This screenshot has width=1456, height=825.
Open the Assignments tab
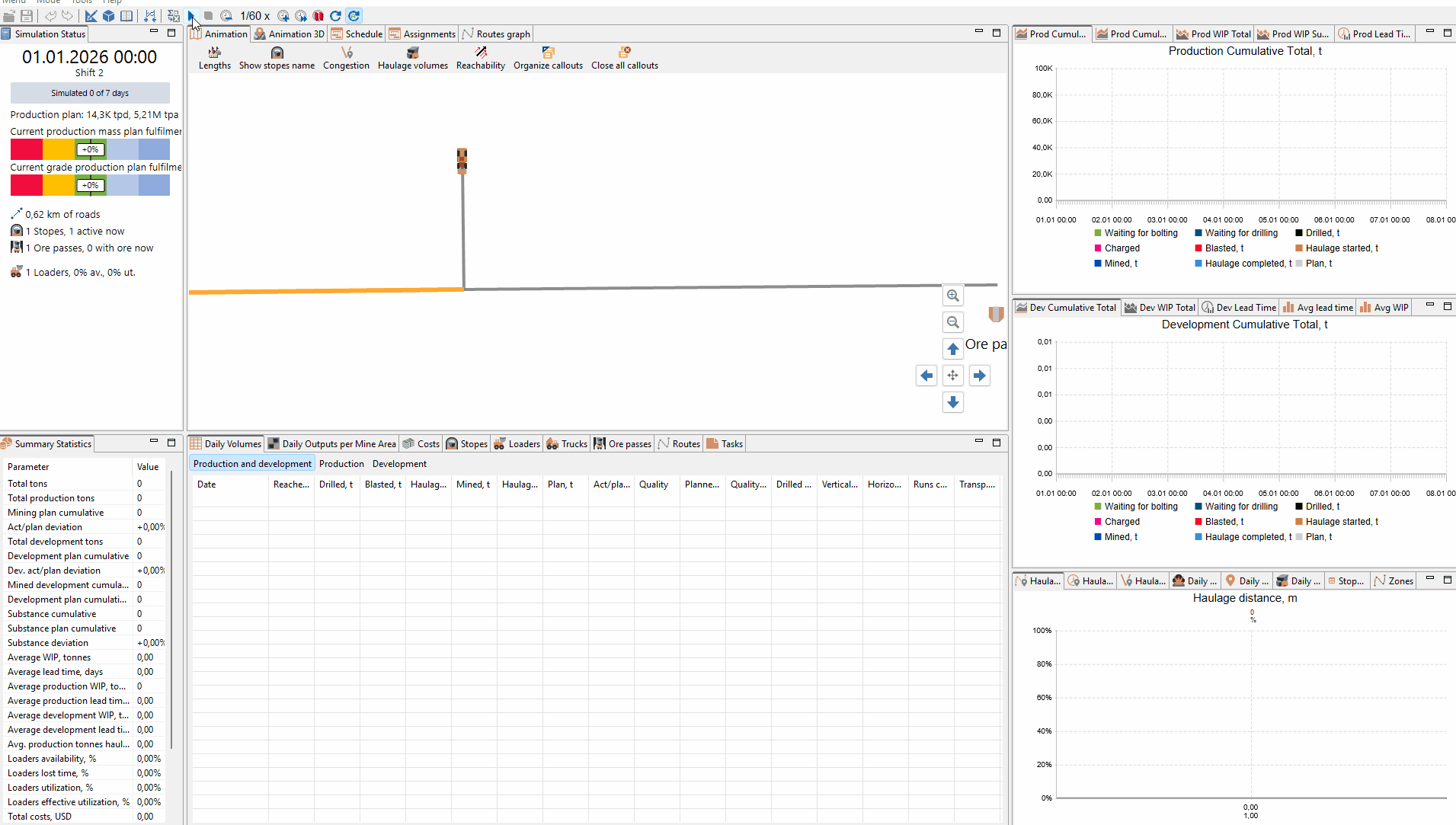click(422, 34)
